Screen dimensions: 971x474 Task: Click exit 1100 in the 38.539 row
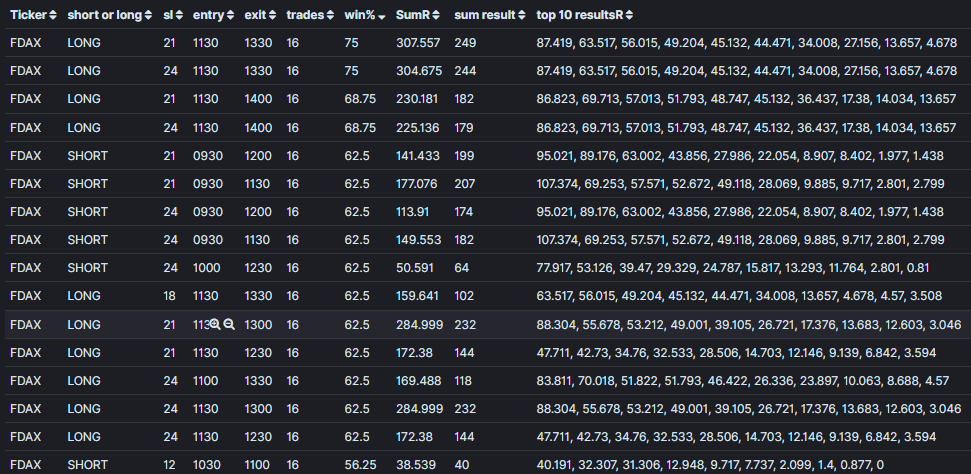pos(257,464)
